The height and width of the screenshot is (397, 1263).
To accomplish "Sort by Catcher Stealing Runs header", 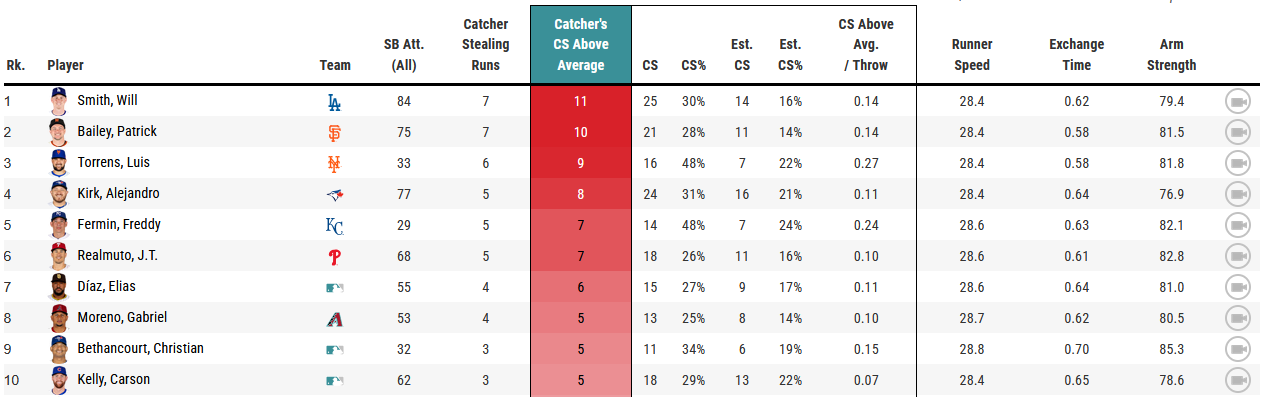I will pos(486,45).
